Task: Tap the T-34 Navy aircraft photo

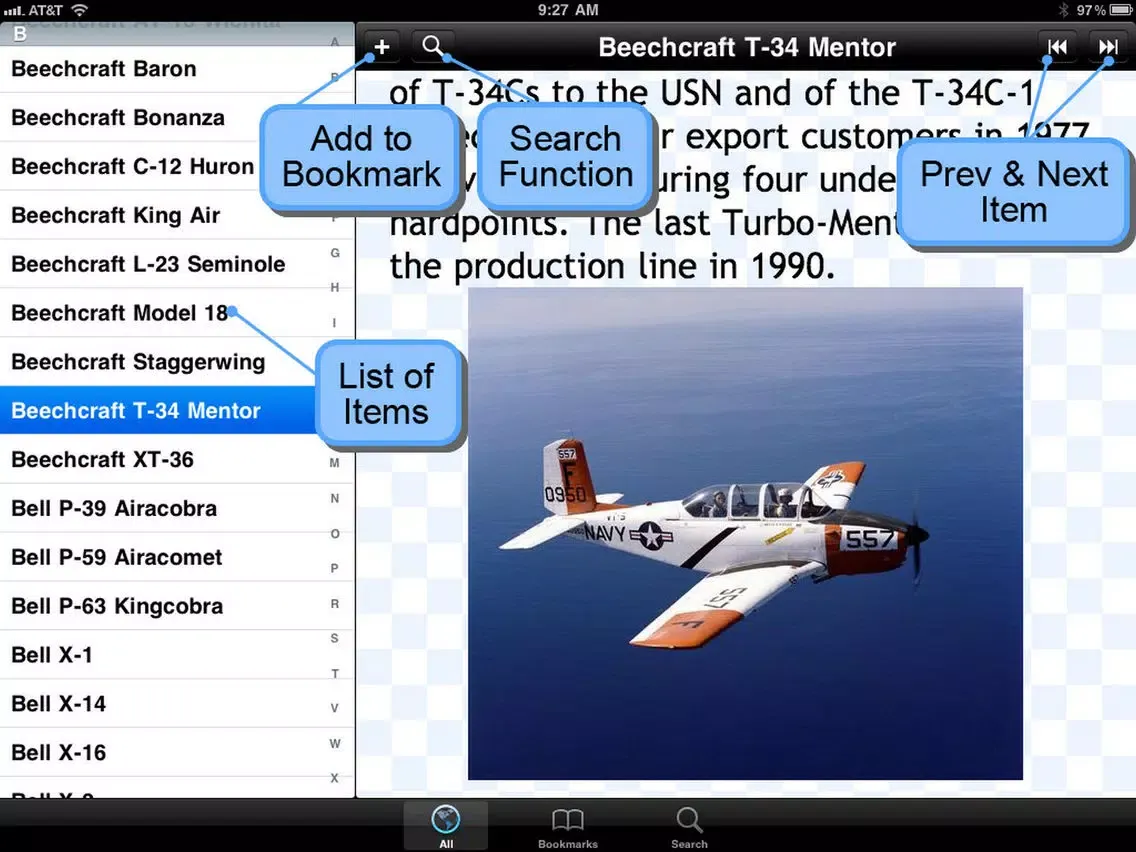Action: [746, 534]
